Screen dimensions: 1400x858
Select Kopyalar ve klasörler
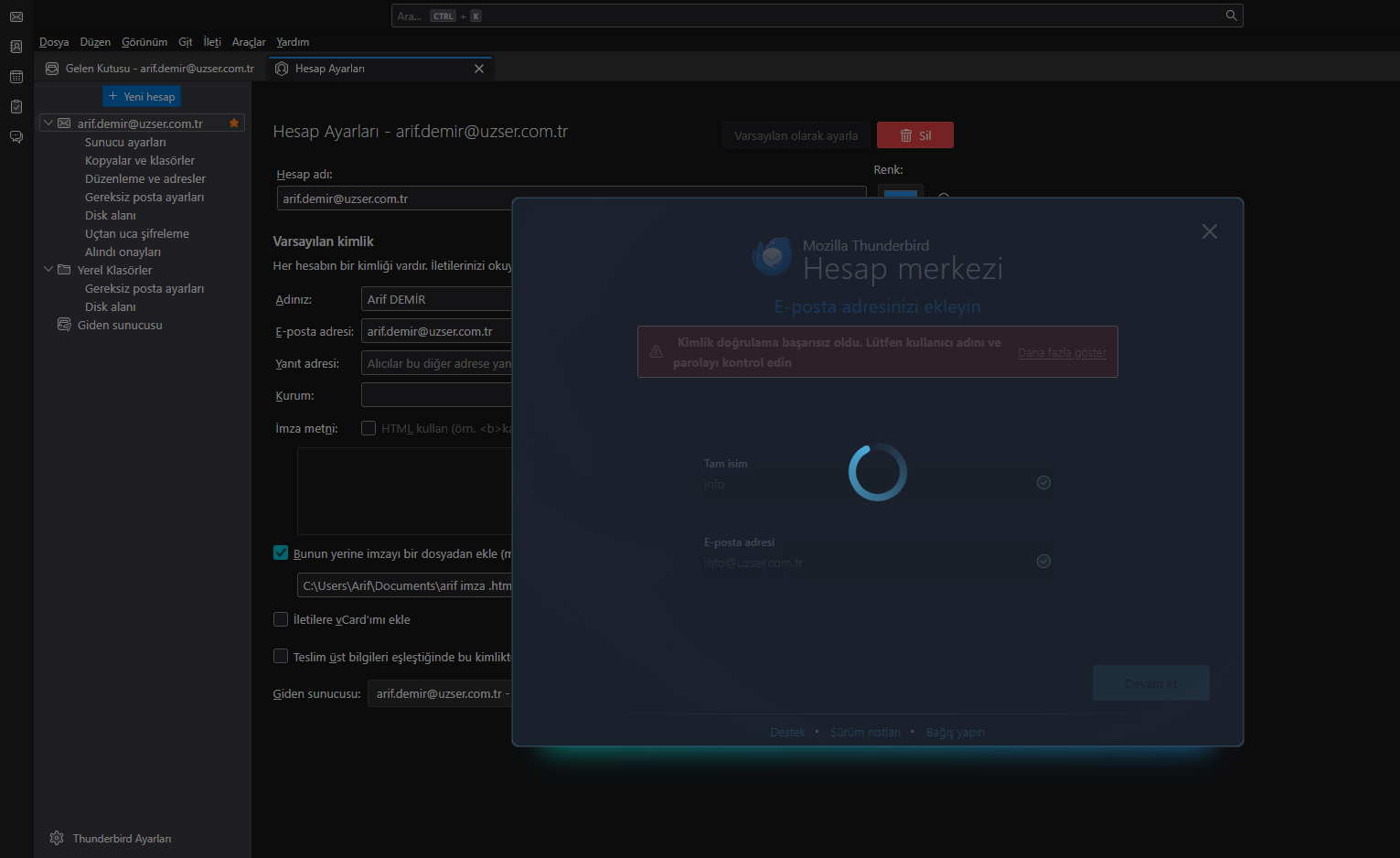coord(140,160)
